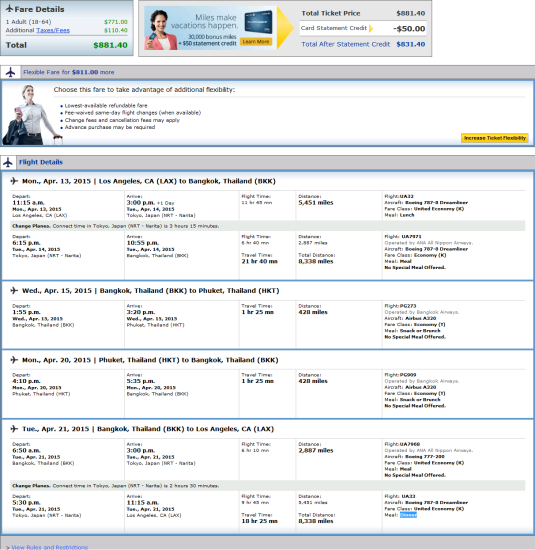Click yellow arrow beside Card Statement Credit

(x=371, y=28)
